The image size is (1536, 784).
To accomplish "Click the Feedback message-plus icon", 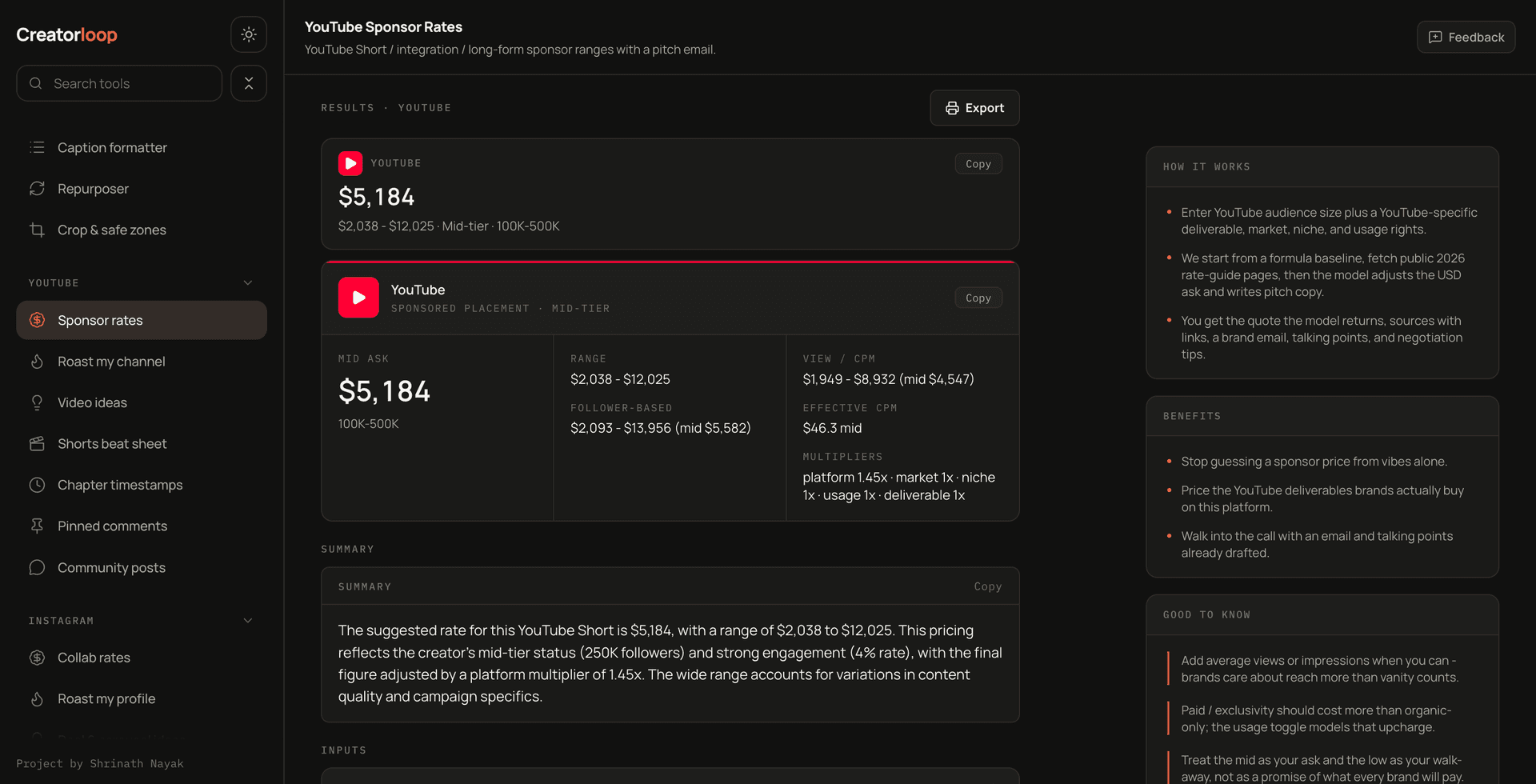I will tap(1435, 37).
